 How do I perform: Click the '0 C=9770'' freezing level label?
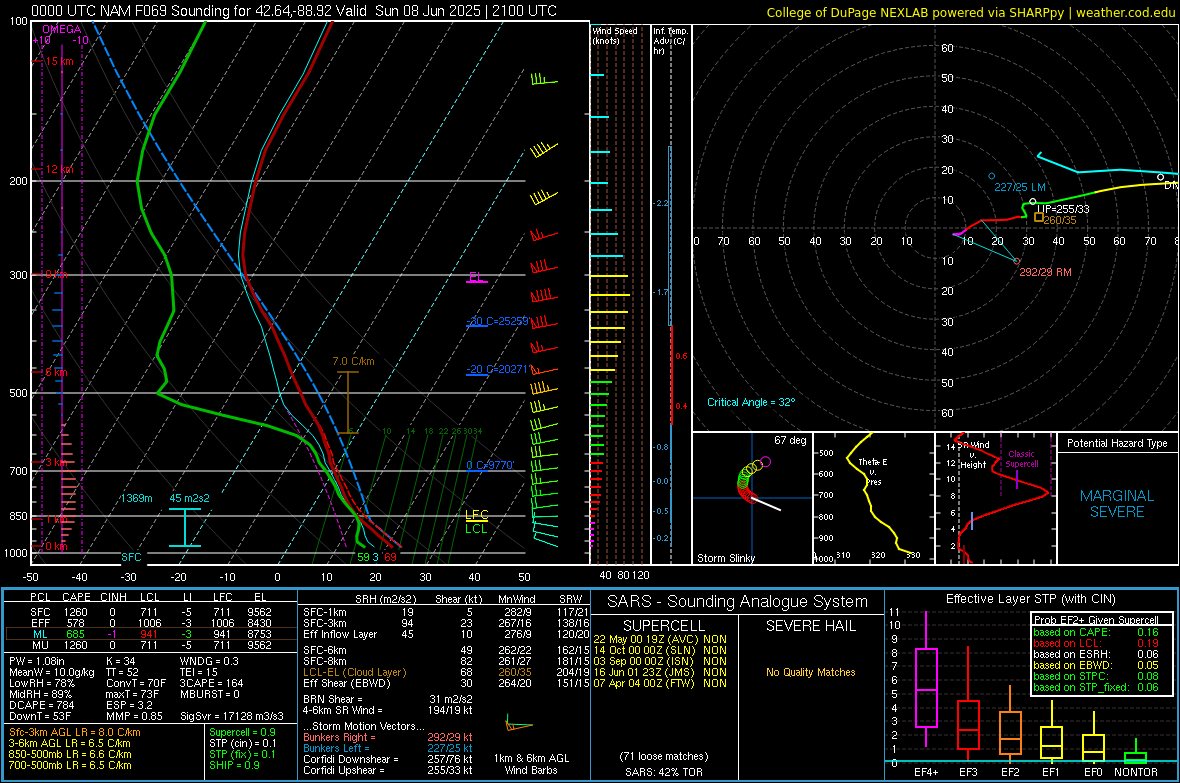click(x=491, y=465)
